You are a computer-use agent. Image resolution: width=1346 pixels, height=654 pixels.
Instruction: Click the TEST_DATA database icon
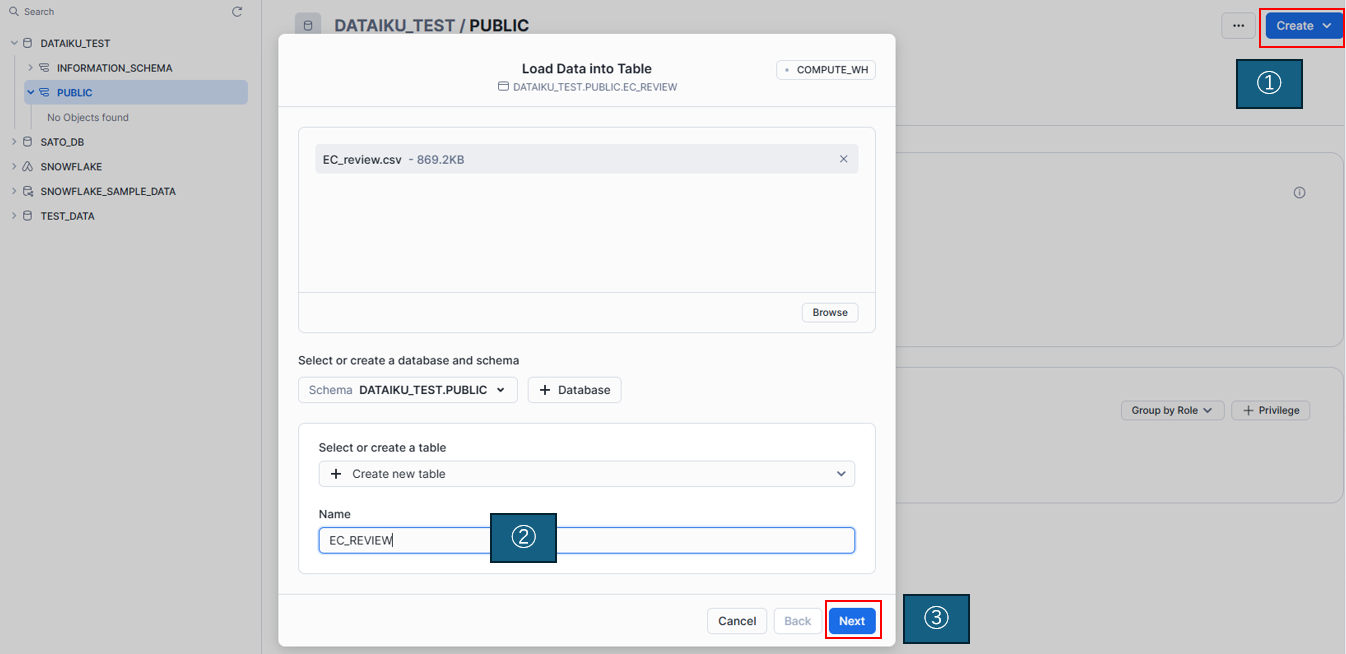click(x=28, y=216)
